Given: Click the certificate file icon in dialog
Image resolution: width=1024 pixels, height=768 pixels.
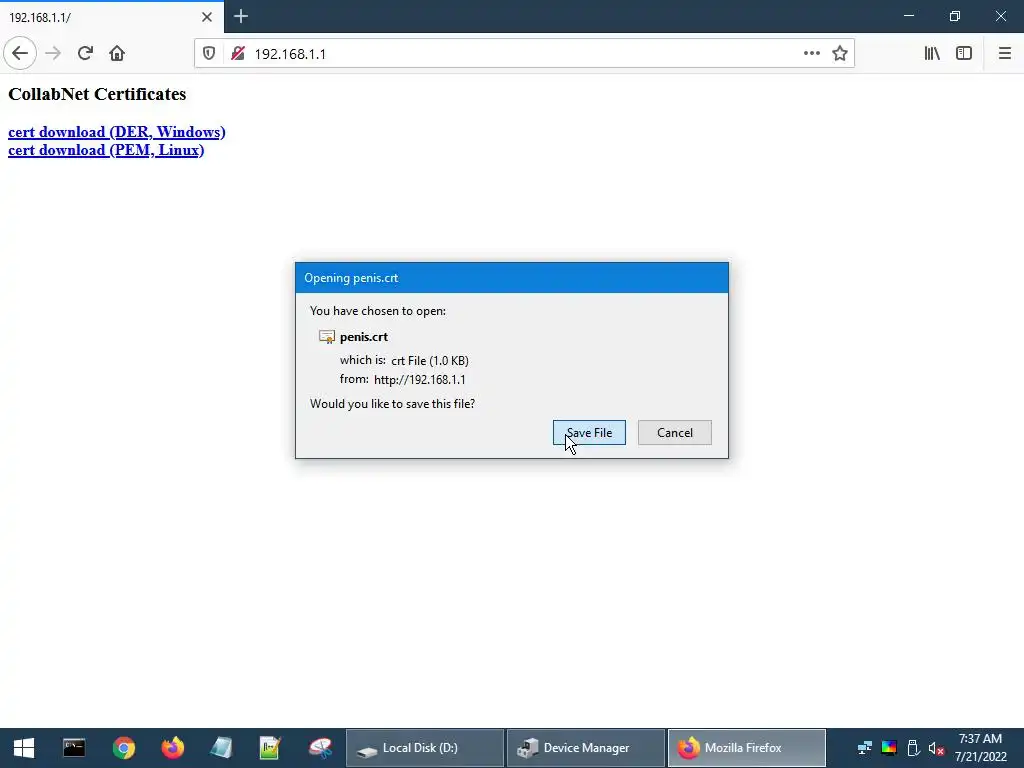Looking at the screenshot, I should click(x=327, y=337).
